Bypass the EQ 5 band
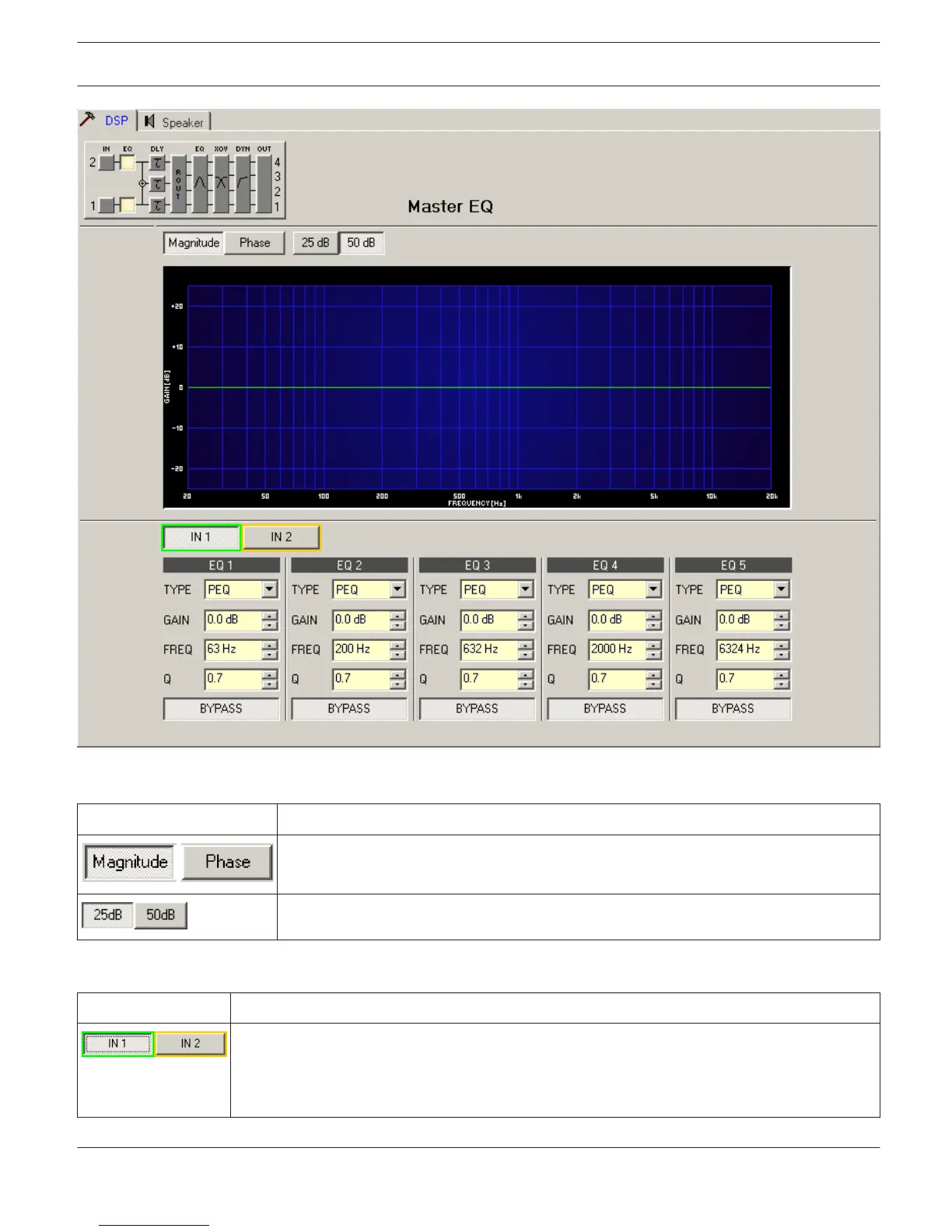The image size is (952, 1232). tap(733, 709)
